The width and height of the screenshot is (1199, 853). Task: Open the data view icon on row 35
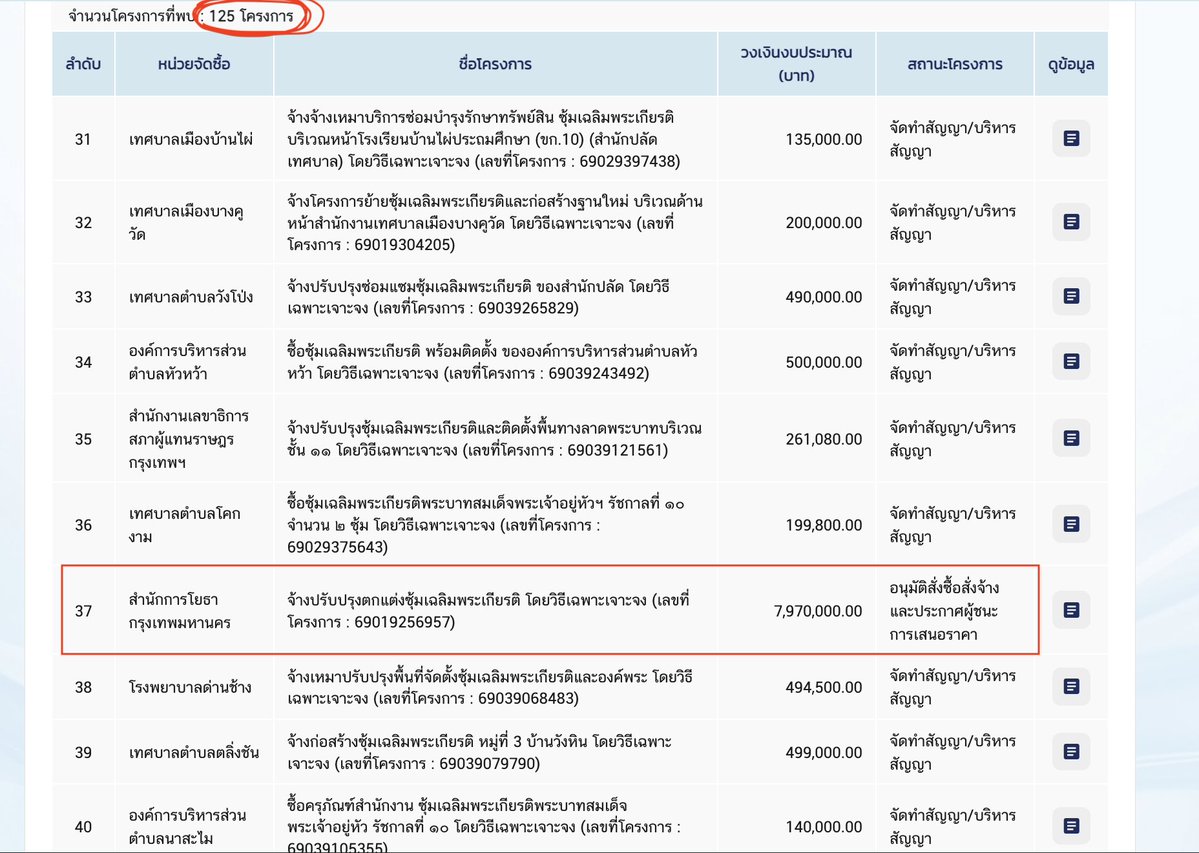[x=1071, y=437]
